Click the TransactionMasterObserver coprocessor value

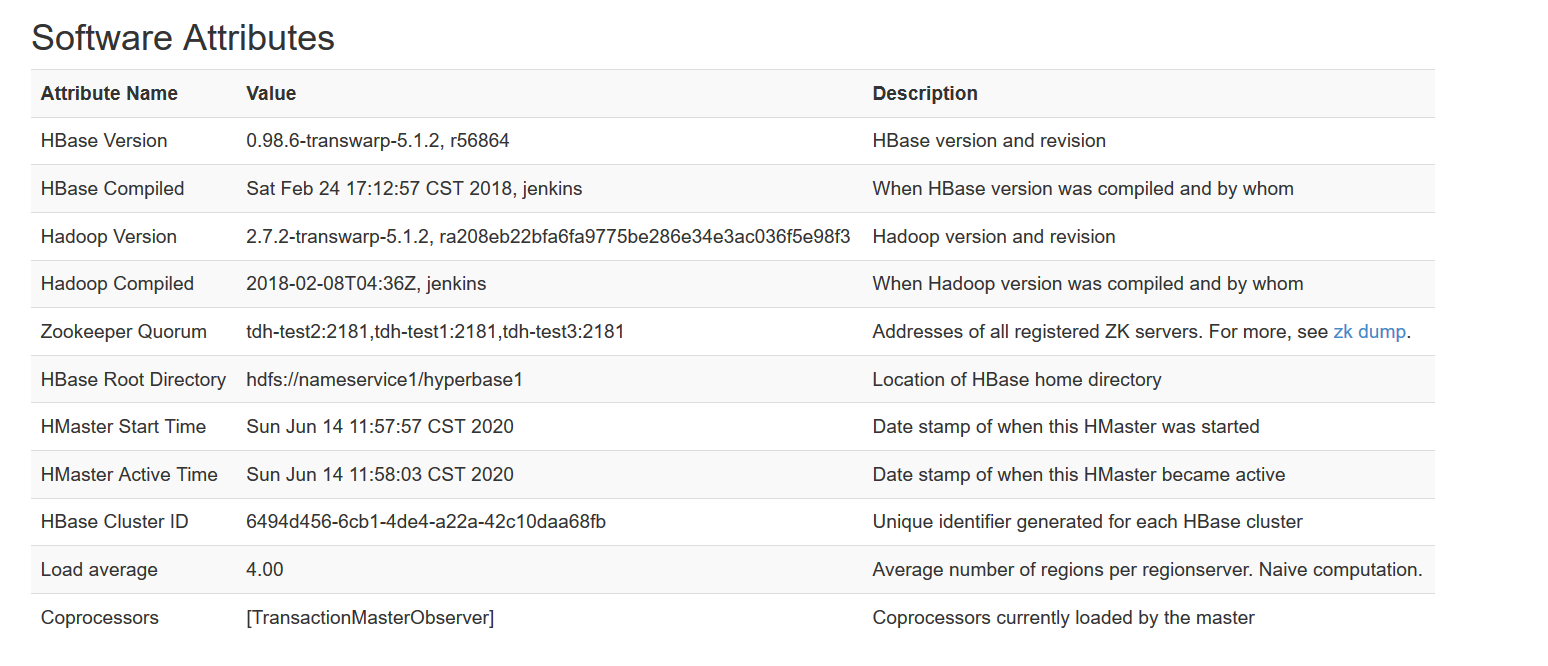click(x=370, y=618)
